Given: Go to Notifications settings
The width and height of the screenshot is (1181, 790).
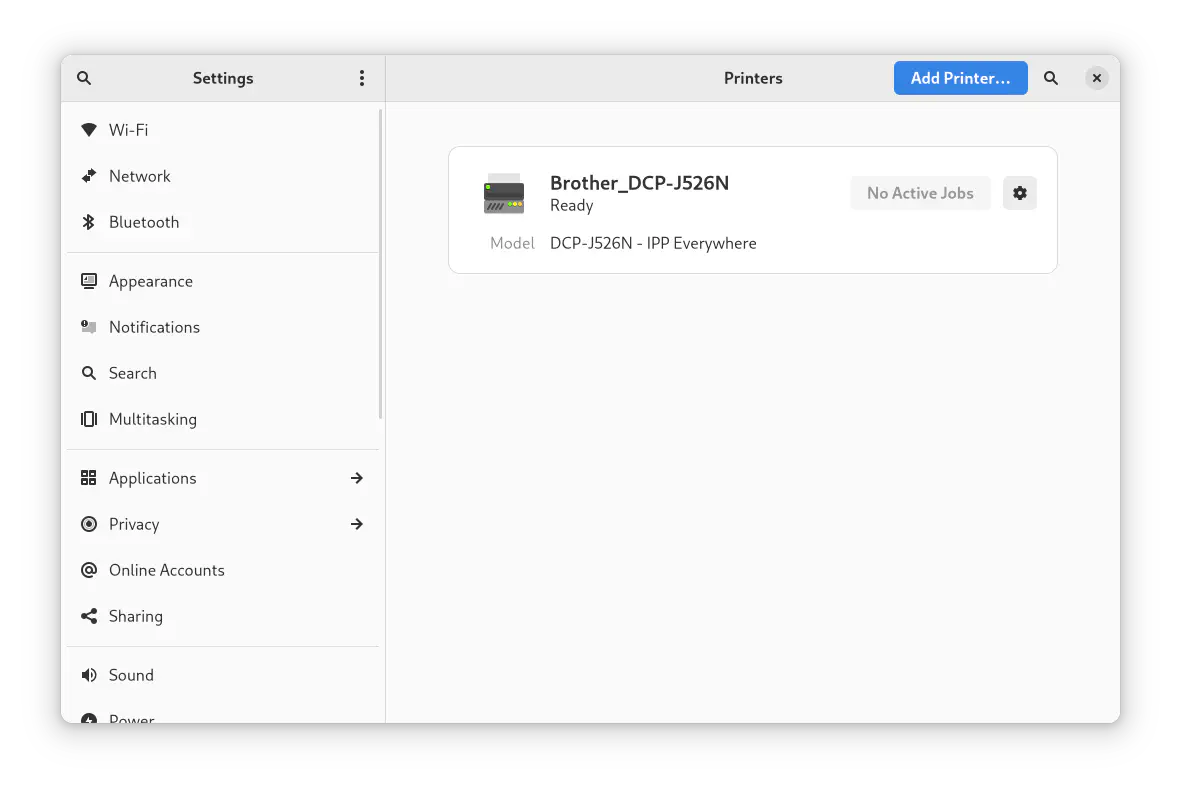Looking at the screenshot, I should click(154, 327).
